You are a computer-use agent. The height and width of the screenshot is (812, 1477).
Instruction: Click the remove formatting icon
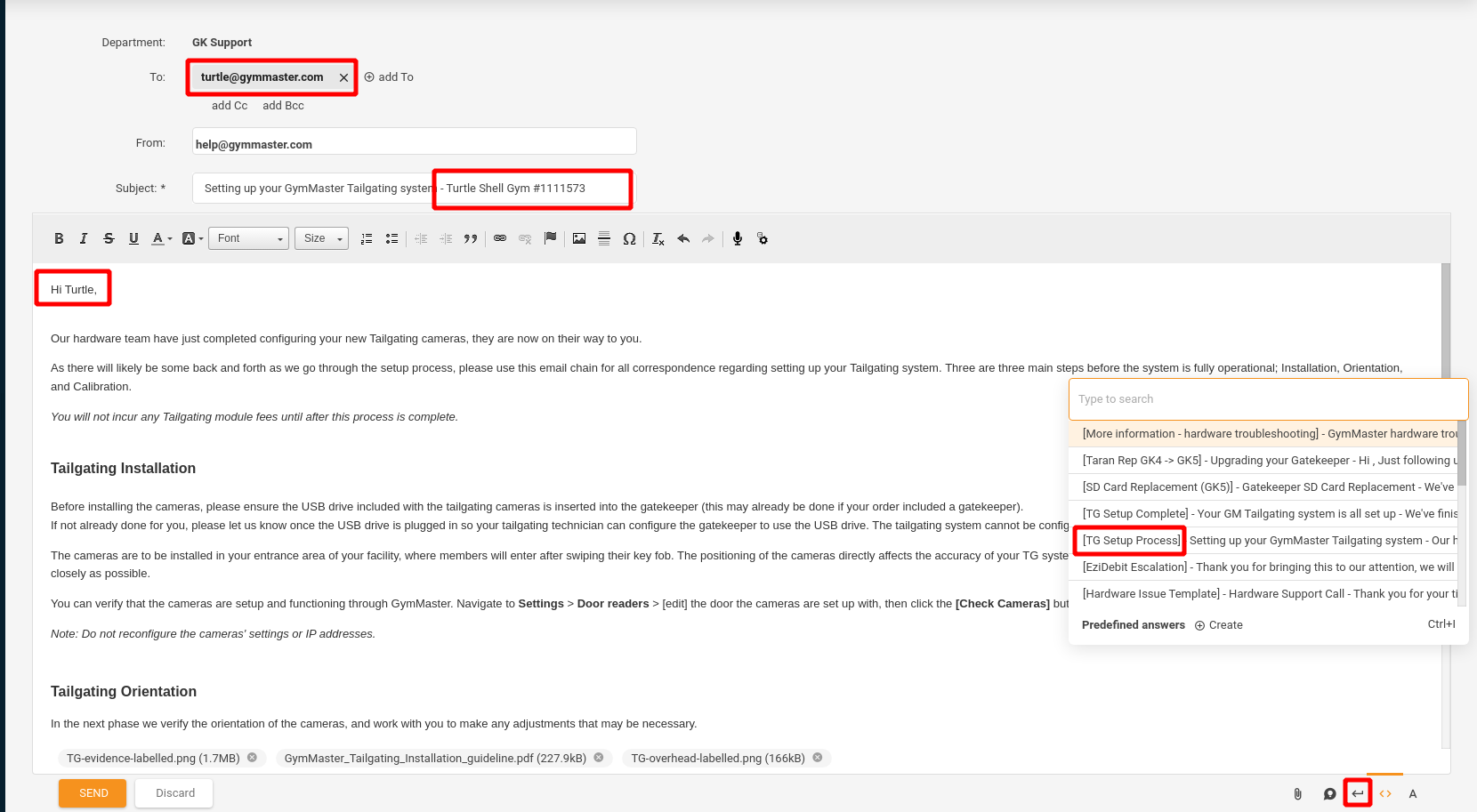[x=658, y=238]
